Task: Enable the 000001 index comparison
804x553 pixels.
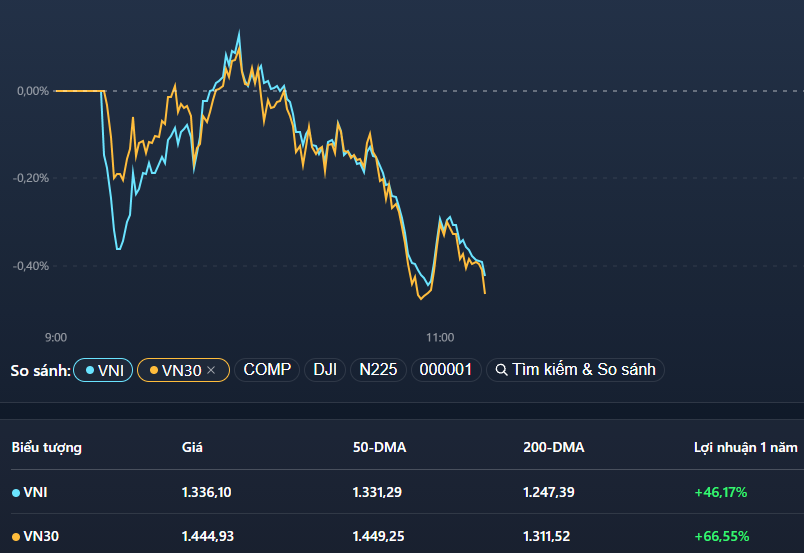Action: click(x=445, y=370)
